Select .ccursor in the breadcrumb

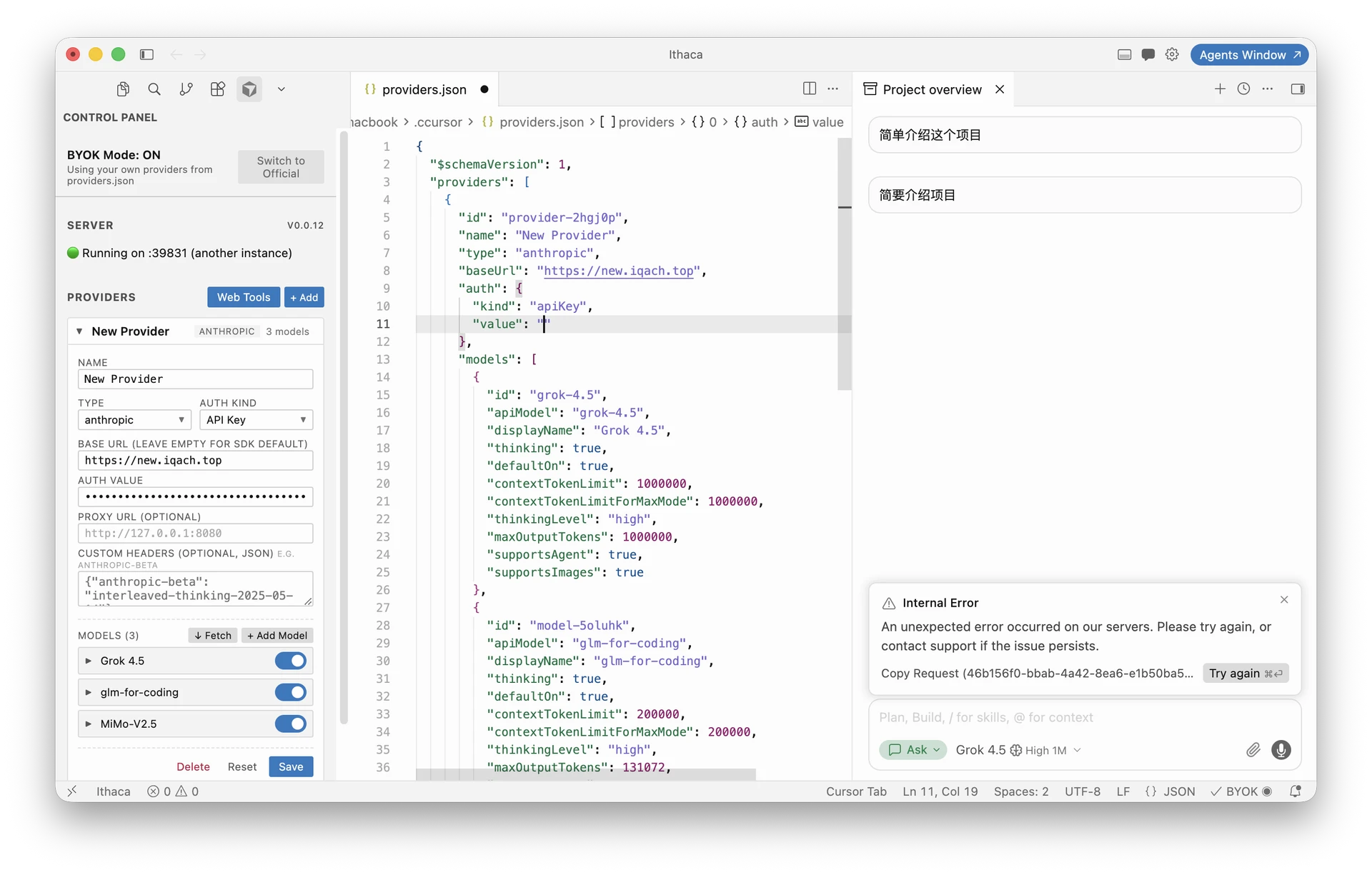(x=438, y=122)
